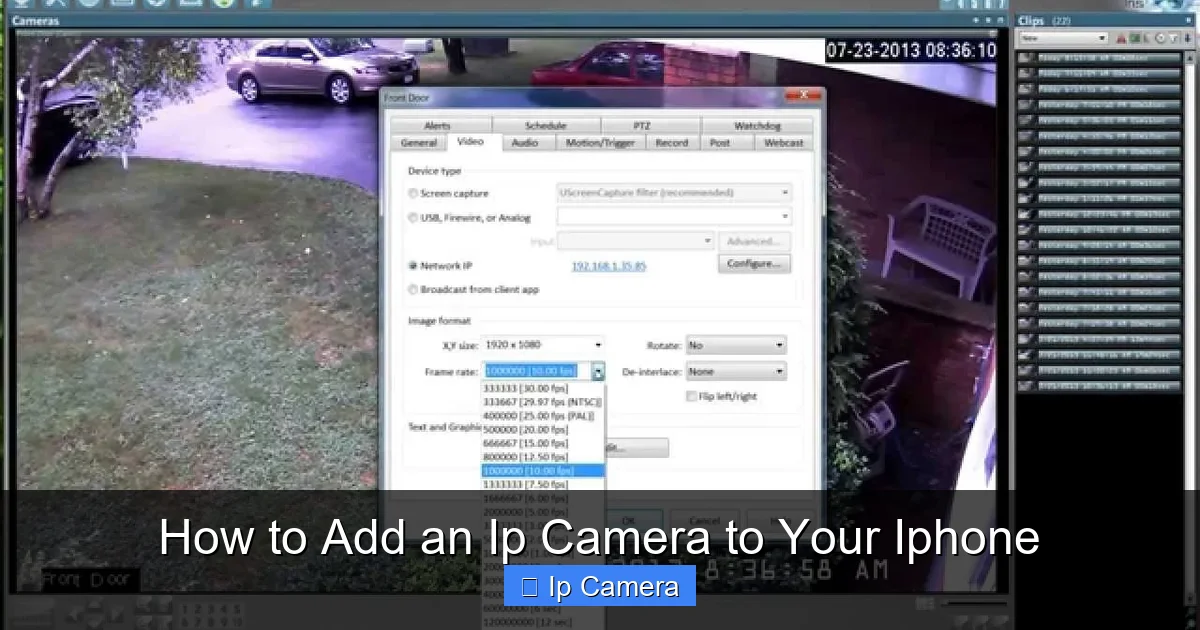
Task: Choose 500000 [20.00 fps] frame rate
Action: (x=543, y=429)
